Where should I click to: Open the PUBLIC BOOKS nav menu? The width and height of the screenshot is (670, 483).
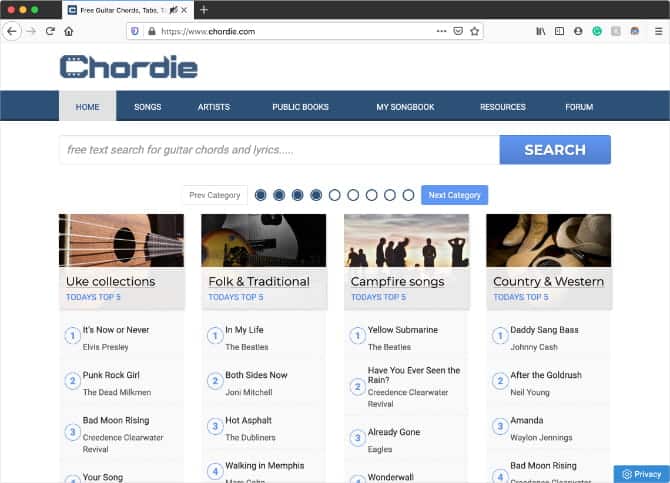[300, 107]
